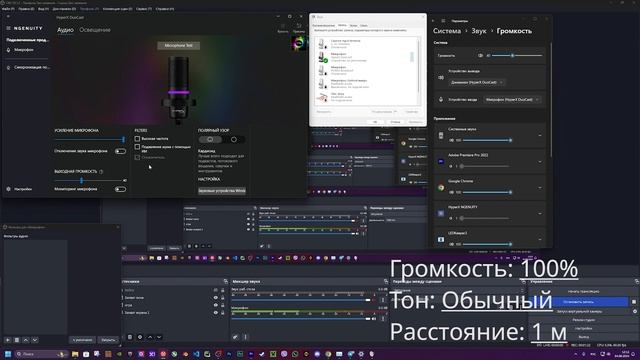
Task: Open OBS Коллекция сцен menu
Action: point(118,9)
